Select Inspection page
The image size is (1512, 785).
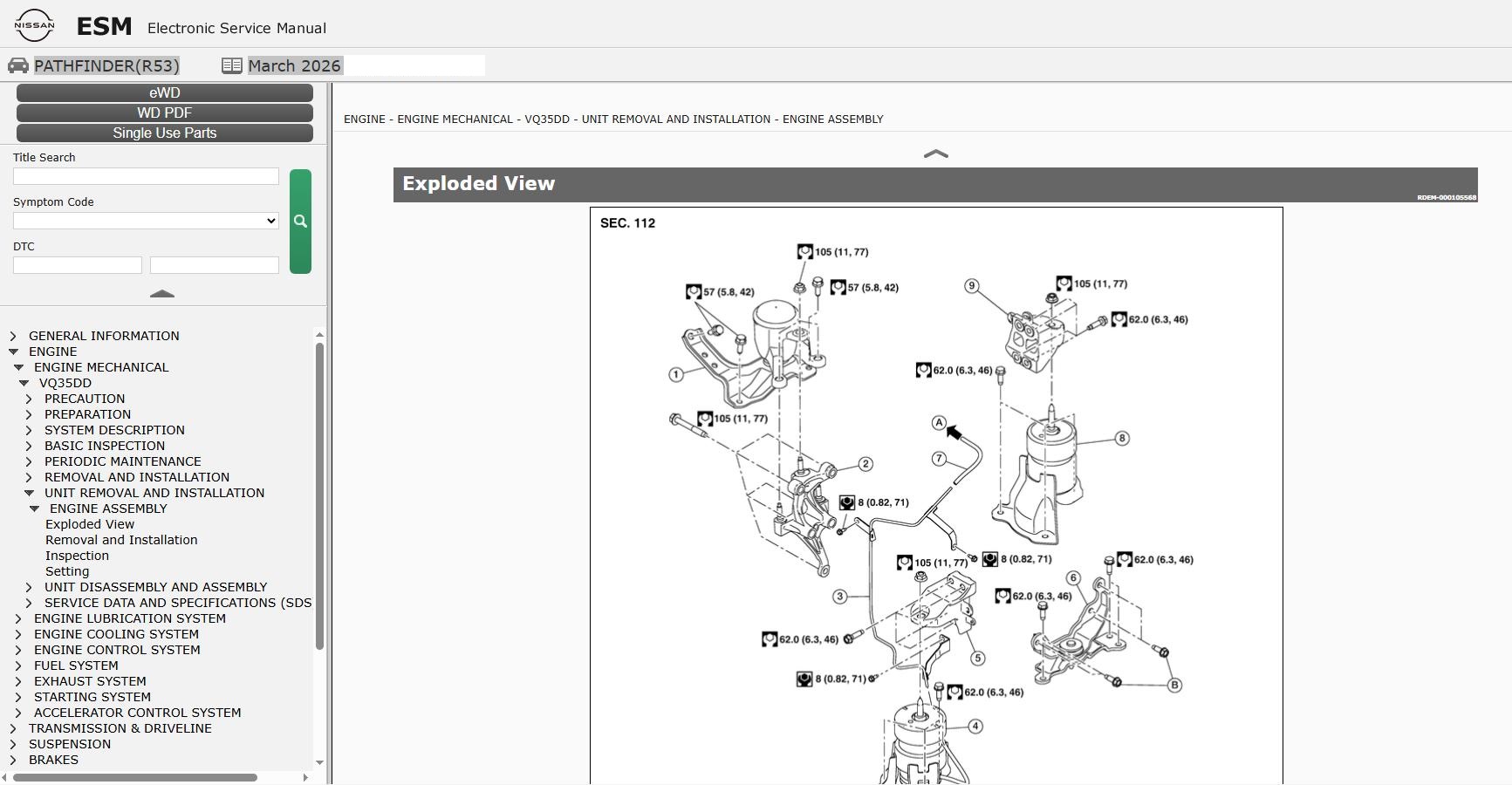point(77,556)
